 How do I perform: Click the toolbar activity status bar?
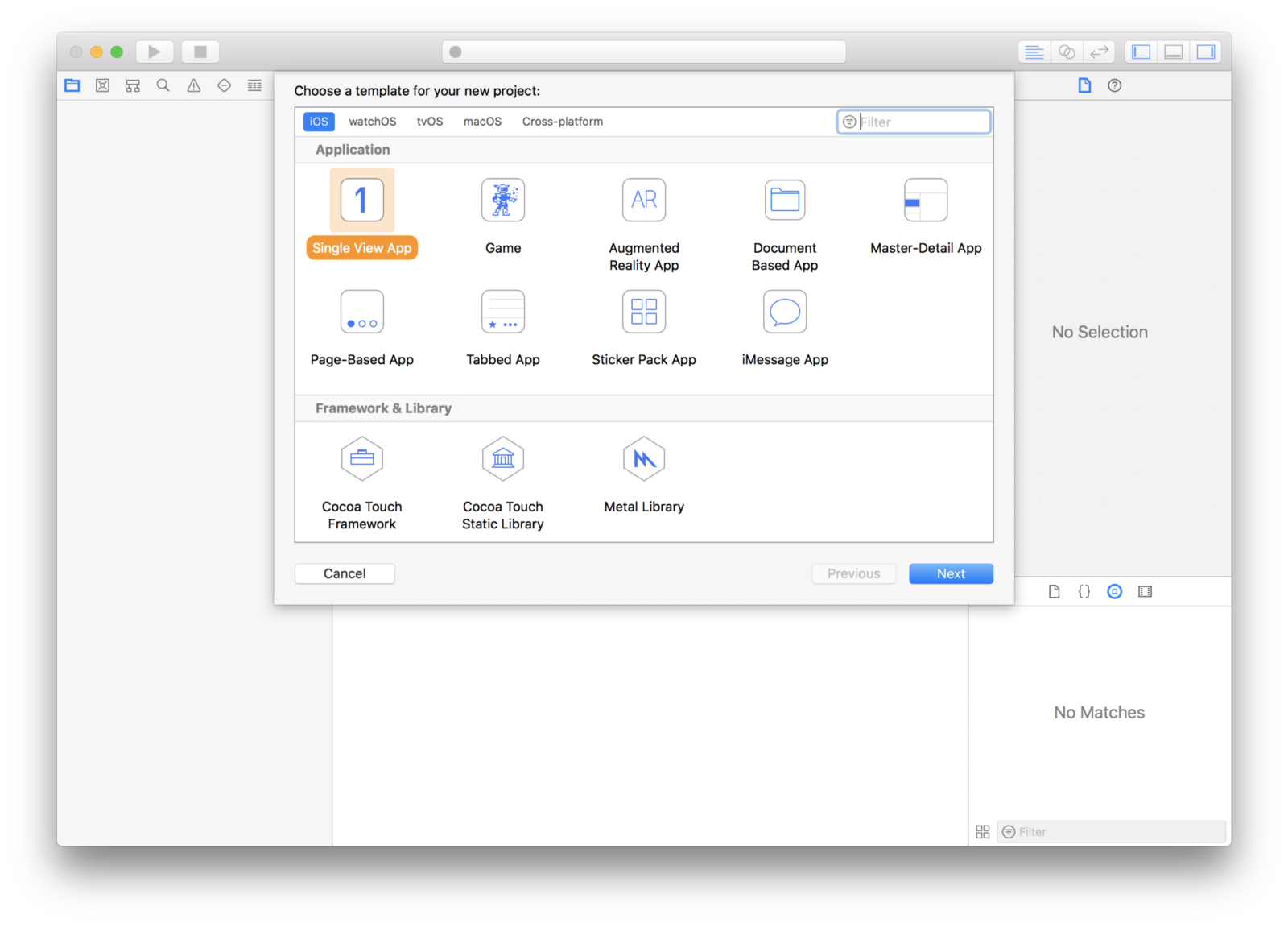(x=644, y=52)
